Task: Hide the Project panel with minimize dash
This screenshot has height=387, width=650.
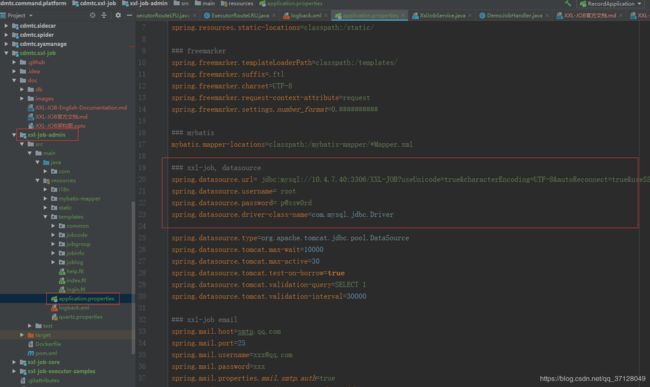Action: 129,15
